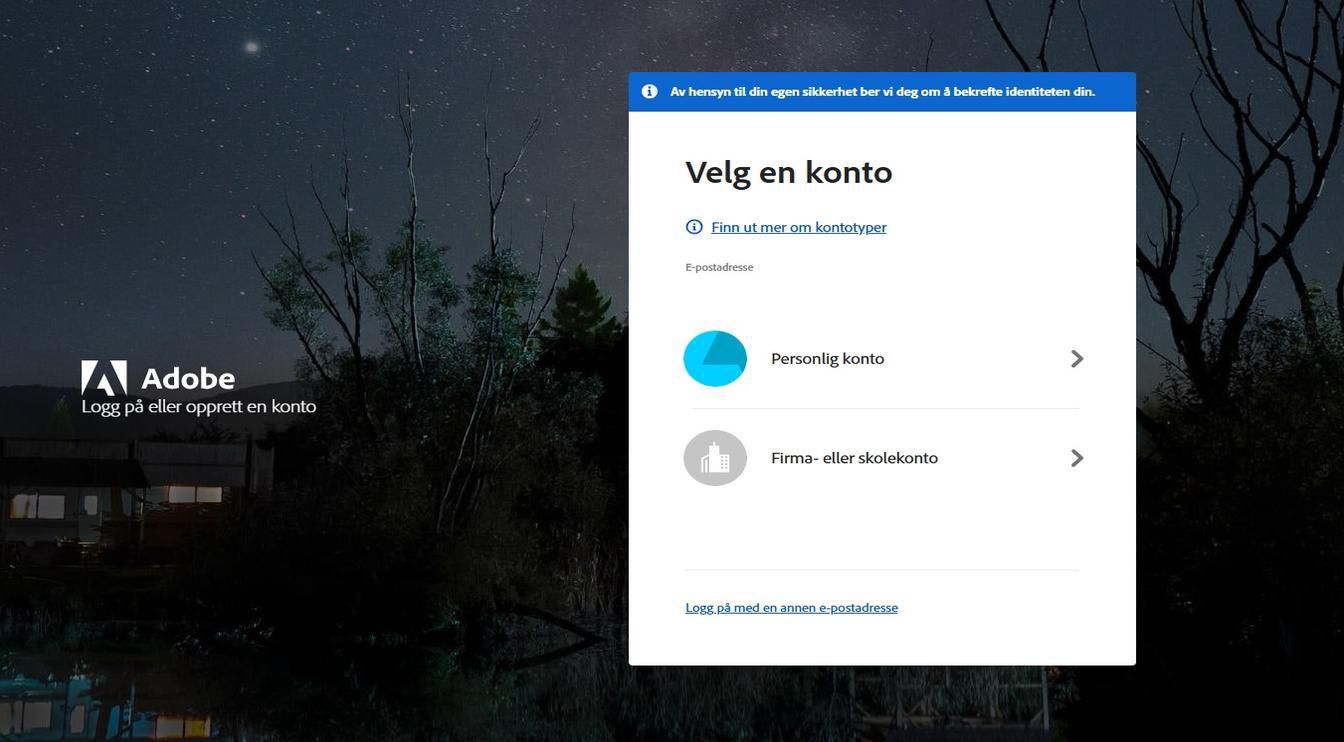This screenshot has width=1344, height=742.
Task: Open Finn ut mer om kontotyper
Action: point(798,226)
